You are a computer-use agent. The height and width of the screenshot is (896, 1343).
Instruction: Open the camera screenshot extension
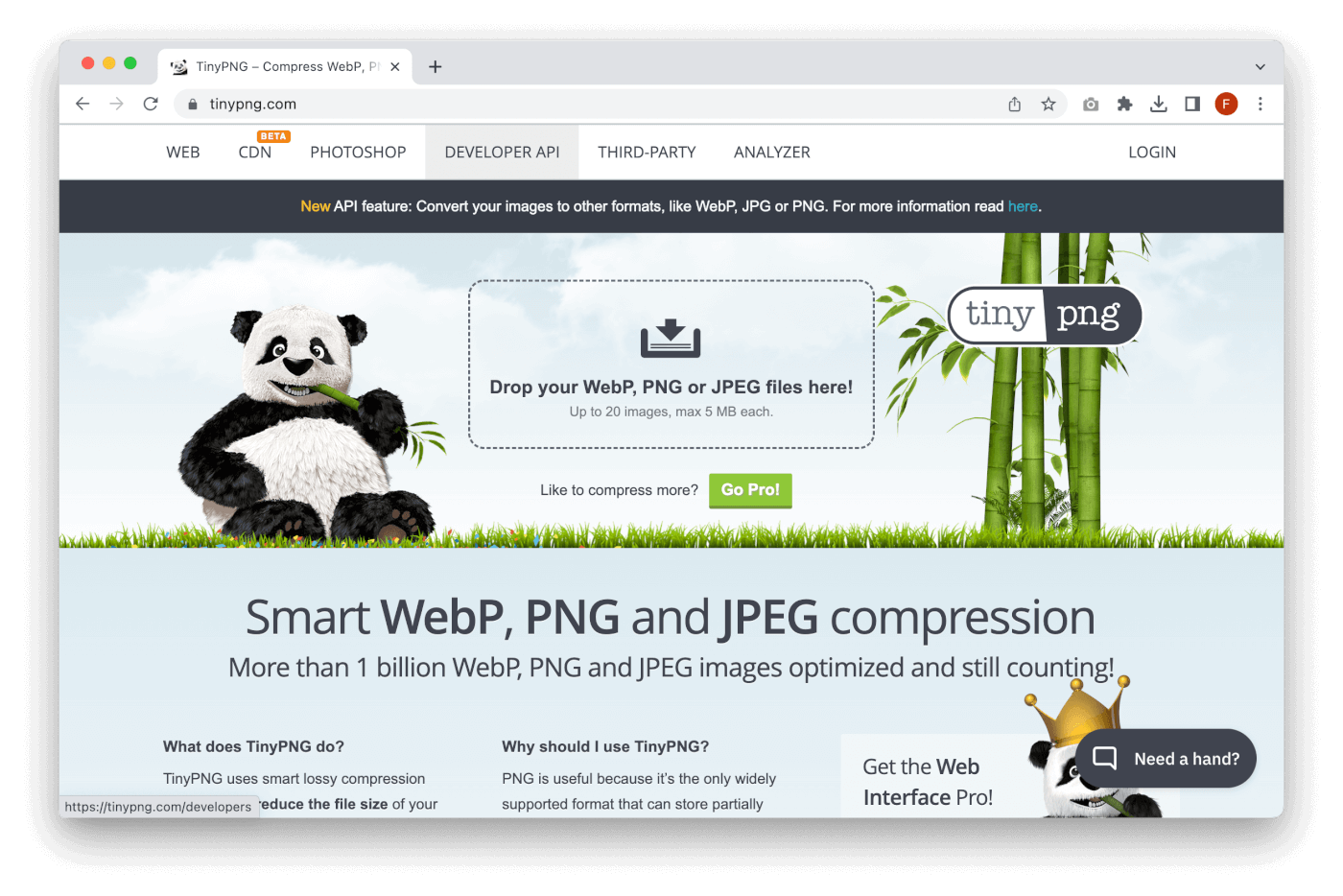coord(1091,104)
